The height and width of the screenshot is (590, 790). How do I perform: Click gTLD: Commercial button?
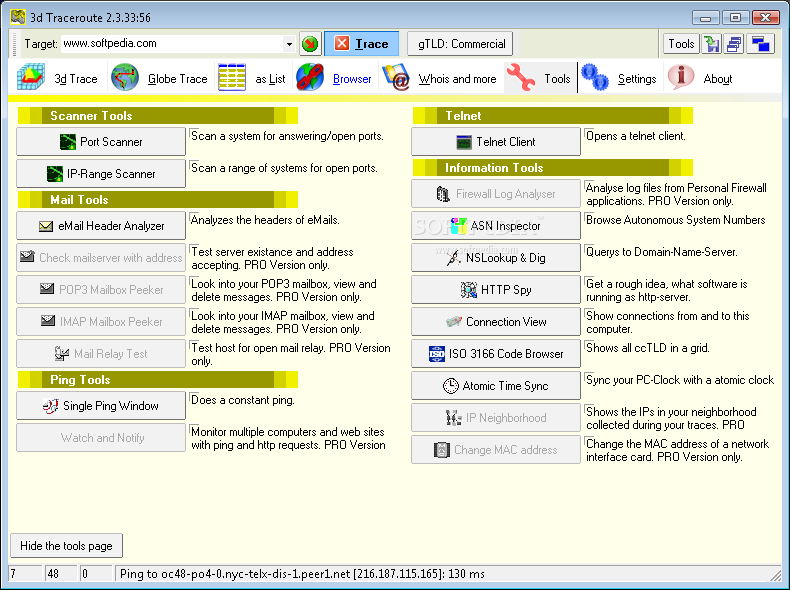pyautogui.click(x=460, y=44)
